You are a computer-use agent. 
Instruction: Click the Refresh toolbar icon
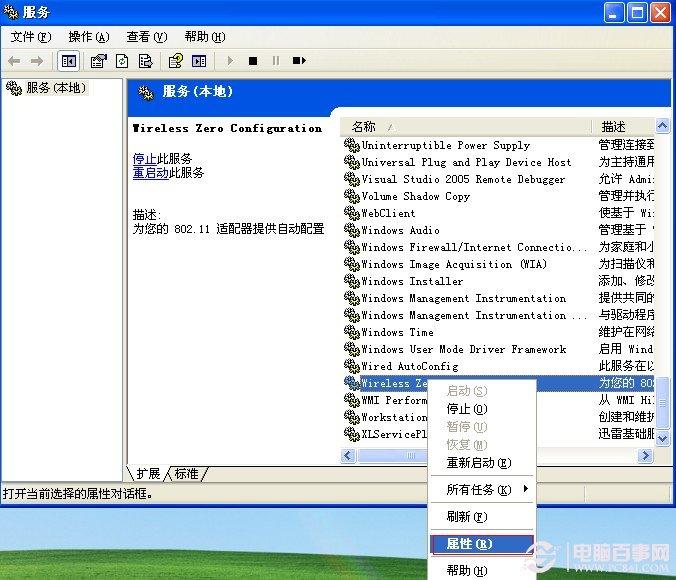122,61
